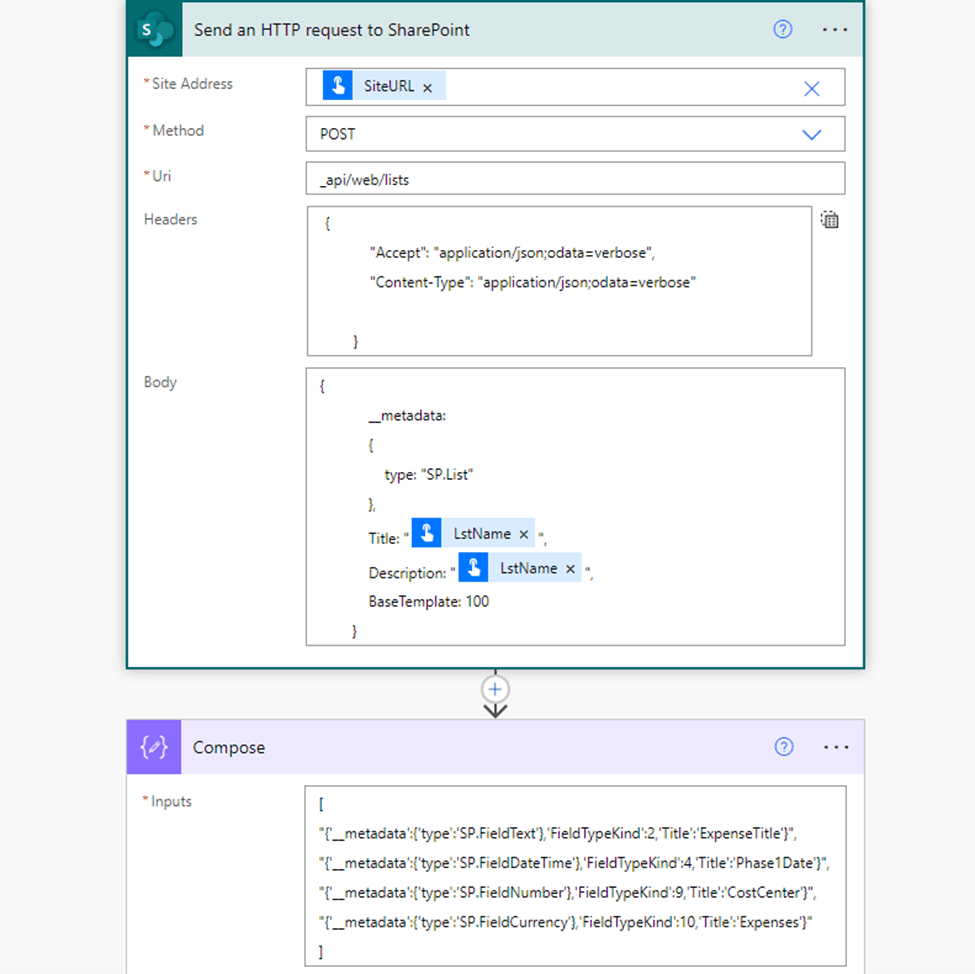Select the LstName token in the Description line
The width and height of the screenshot is (975, 974).
point(519,568)
